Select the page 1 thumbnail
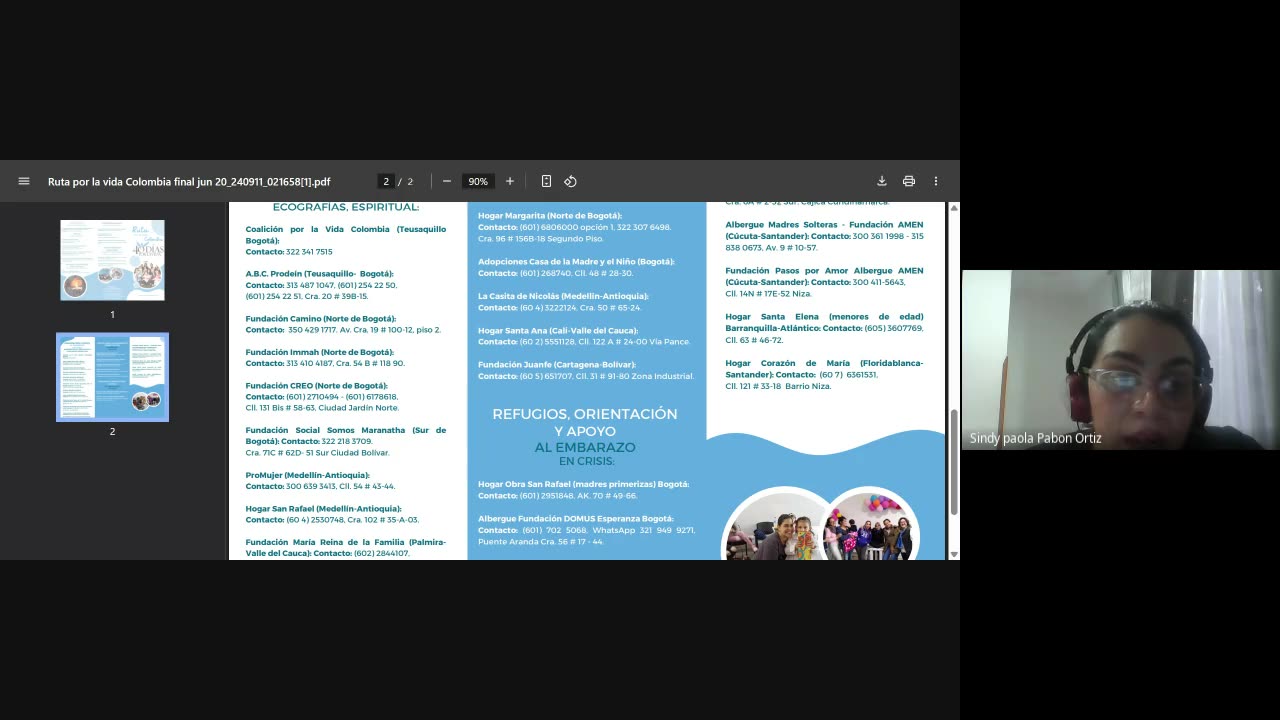Image resolution: width=1280 pixels, height=720 pixels. [112, 260]
